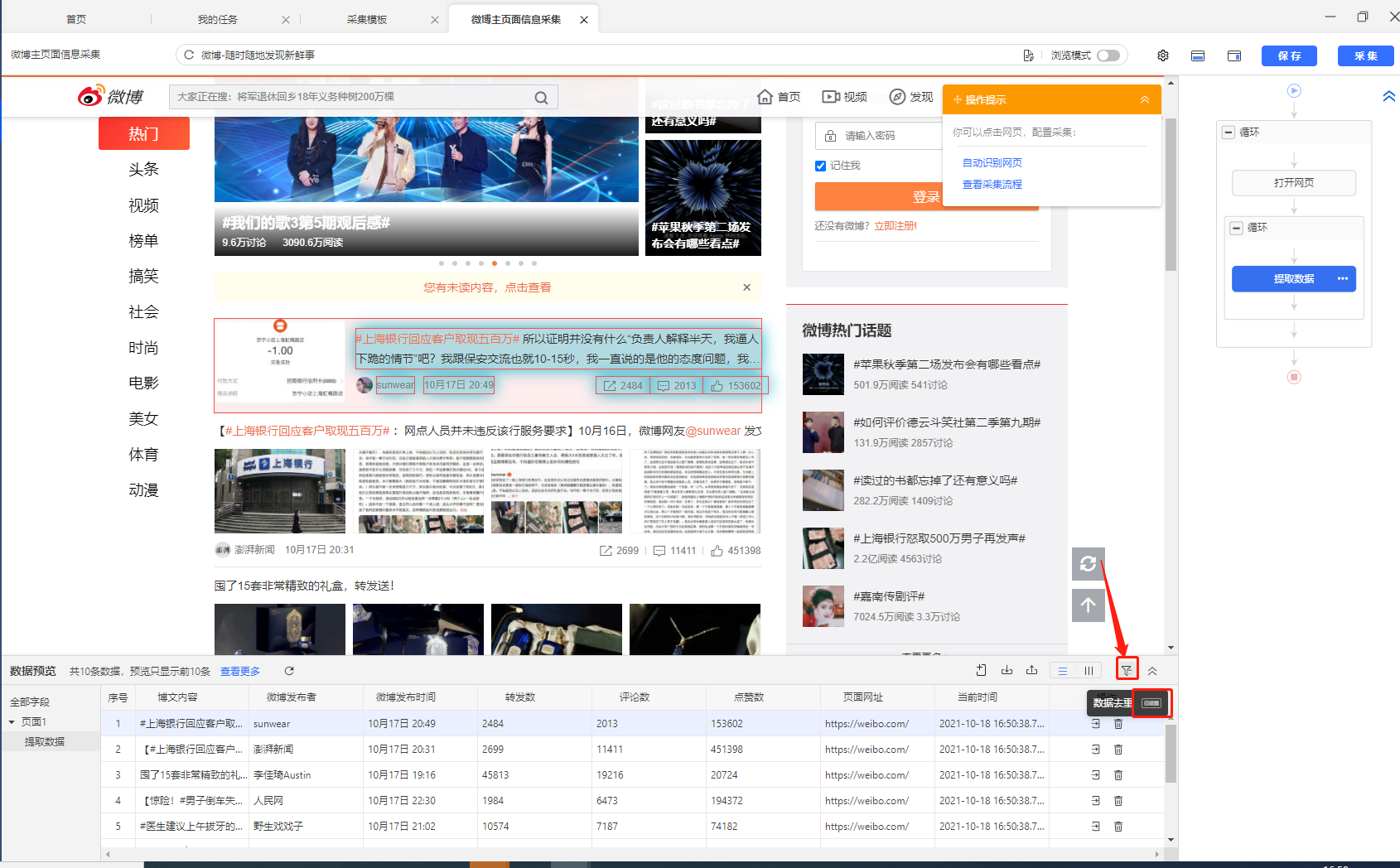Open the data deduplication filter icon
Screen dimensions: 1400x868
[x=1127, y=671]
